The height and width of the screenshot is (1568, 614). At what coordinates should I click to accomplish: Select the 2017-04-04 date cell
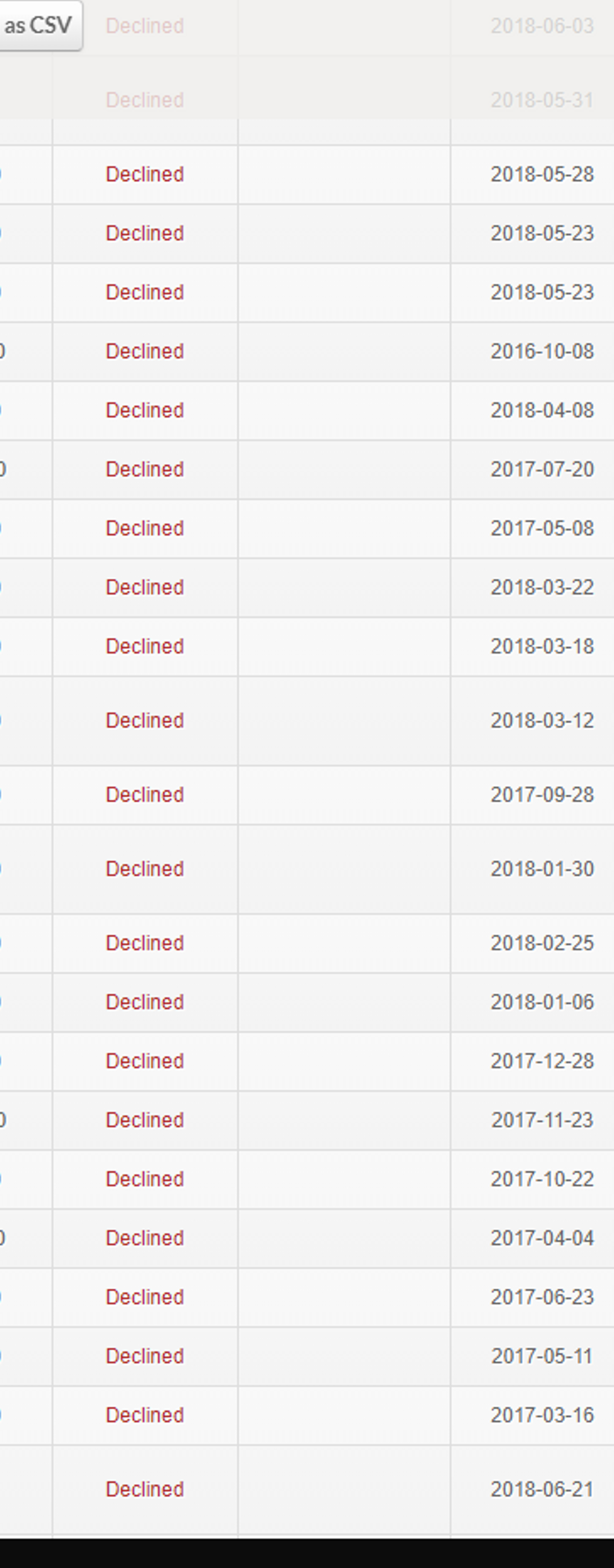pos(541,1238)
